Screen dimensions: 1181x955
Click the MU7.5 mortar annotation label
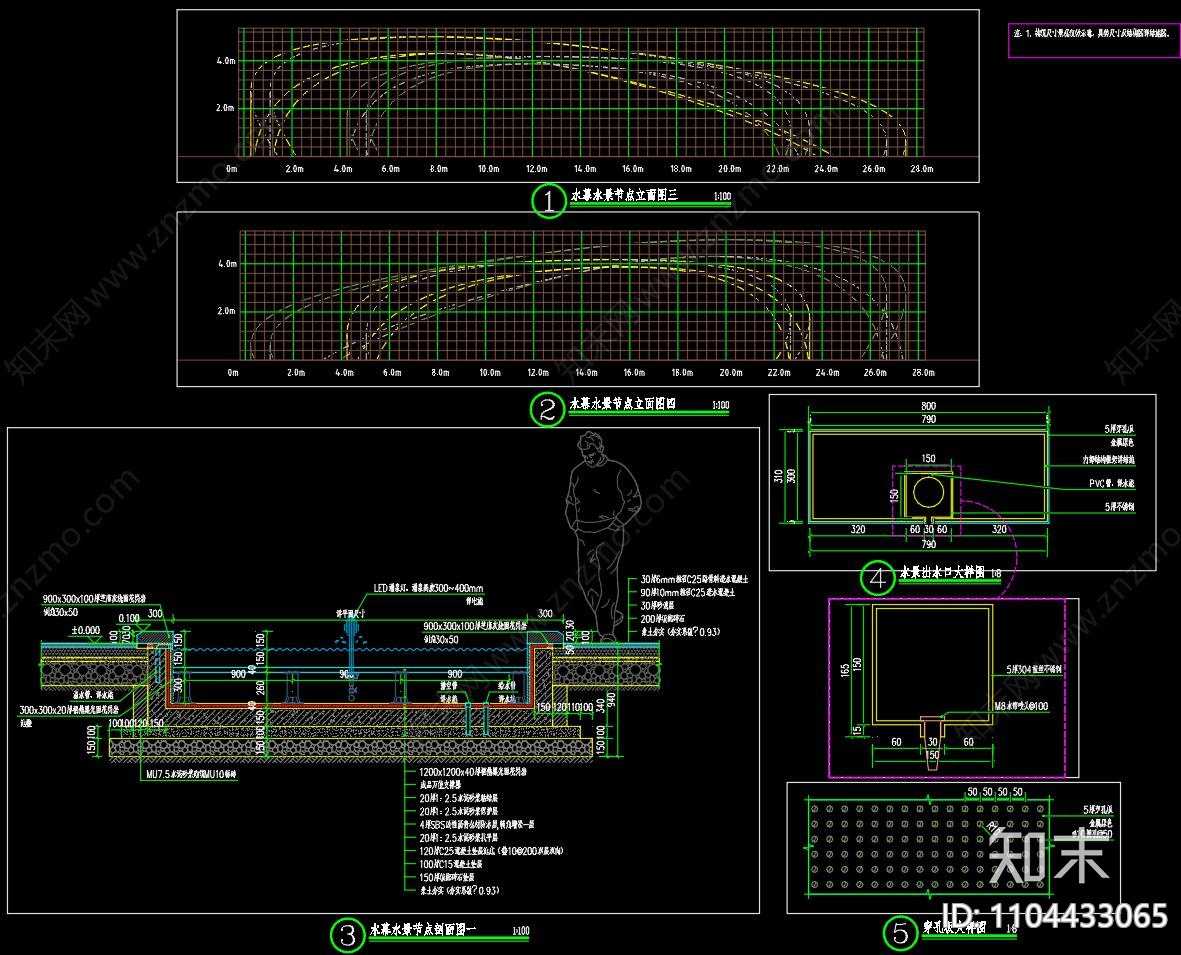point(190,773)
